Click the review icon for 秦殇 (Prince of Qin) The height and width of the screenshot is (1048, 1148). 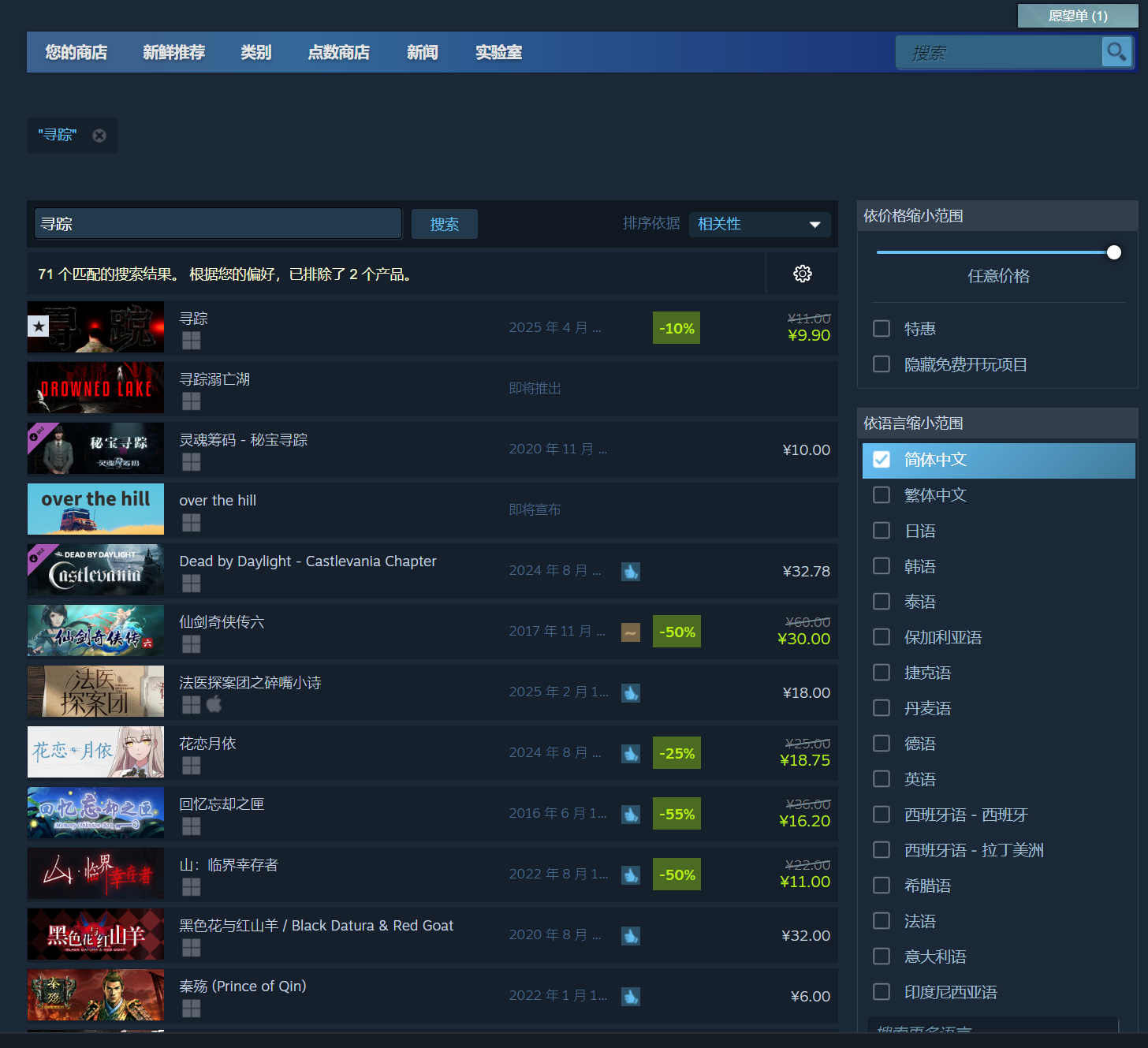coord(631,997)
